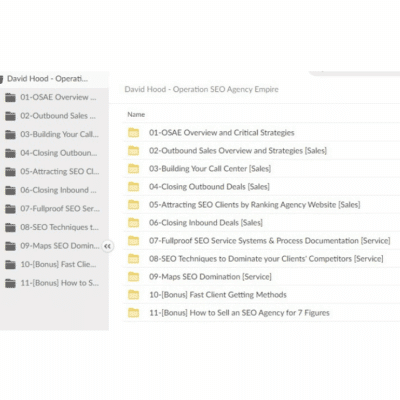The height and width of the screenshot is (400, 400).
Task: Open 08-SEO Techniques t... in sidebar tree
Action: point(59,227)
